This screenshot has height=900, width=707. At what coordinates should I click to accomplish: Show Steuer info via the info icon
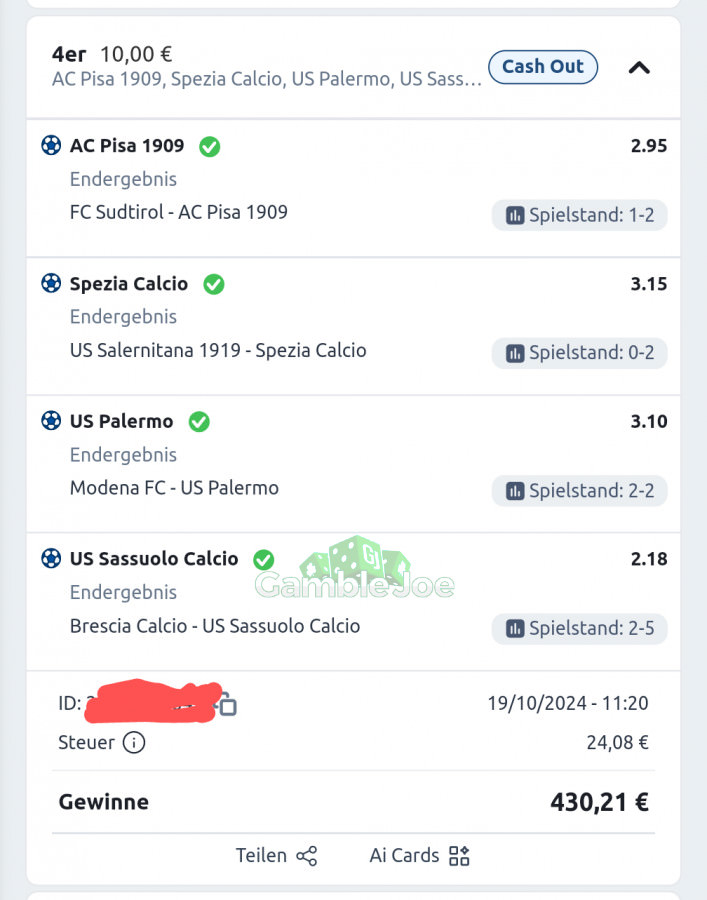pyautogui.click(x=134, y=742)
